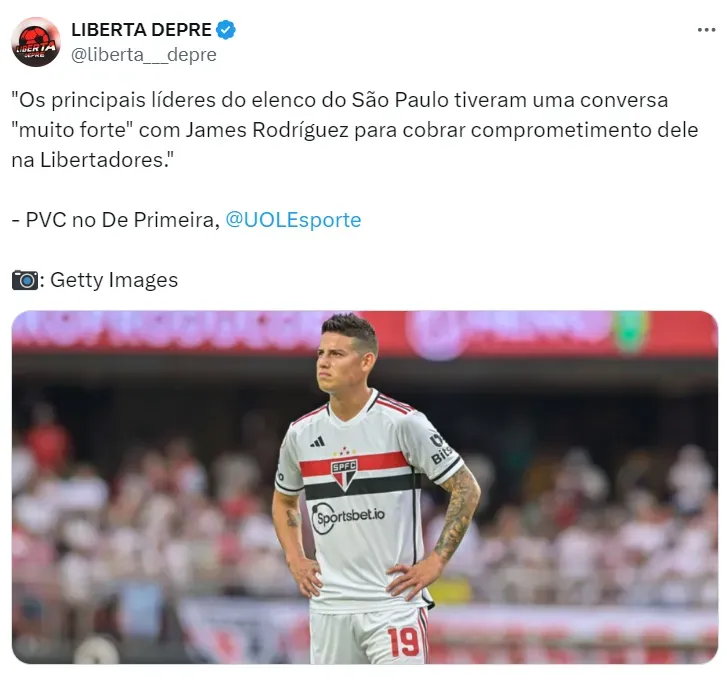Click the Sportsbet.io logo on the jersey
727x681 pixels.
(348, 517)
